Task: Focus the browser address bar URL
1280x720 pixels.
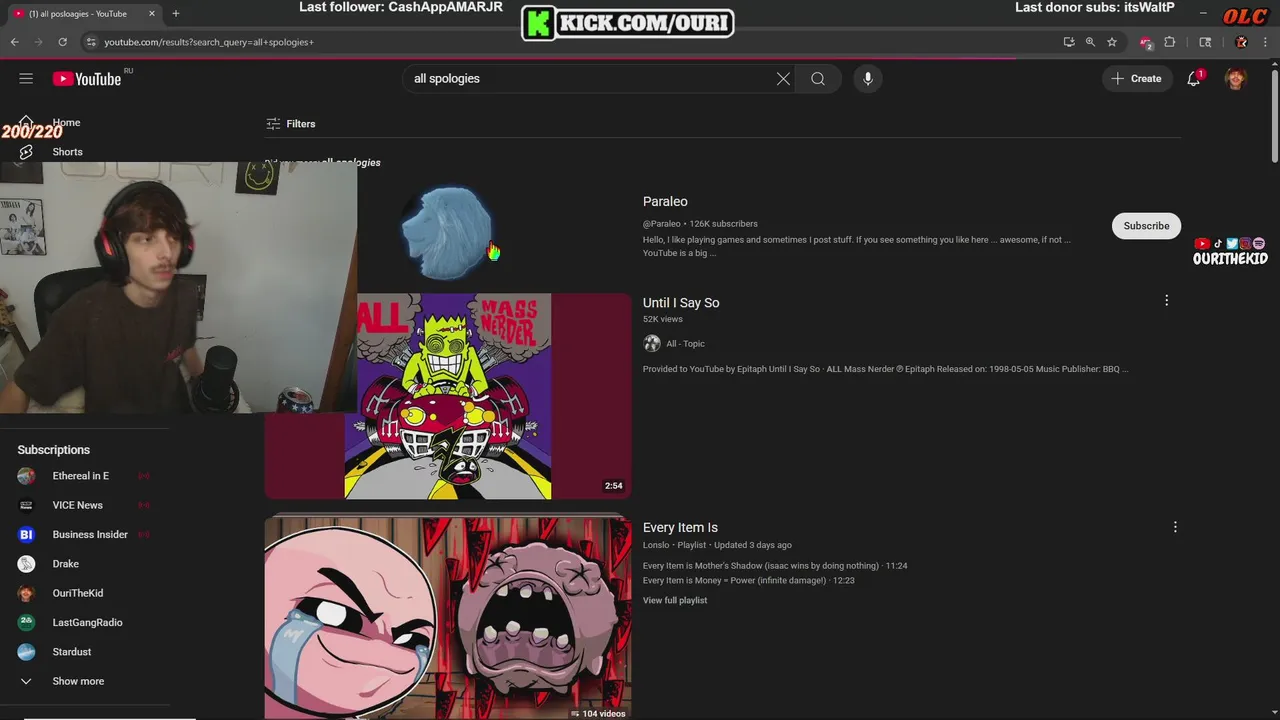Action: (x=209, y=42)
